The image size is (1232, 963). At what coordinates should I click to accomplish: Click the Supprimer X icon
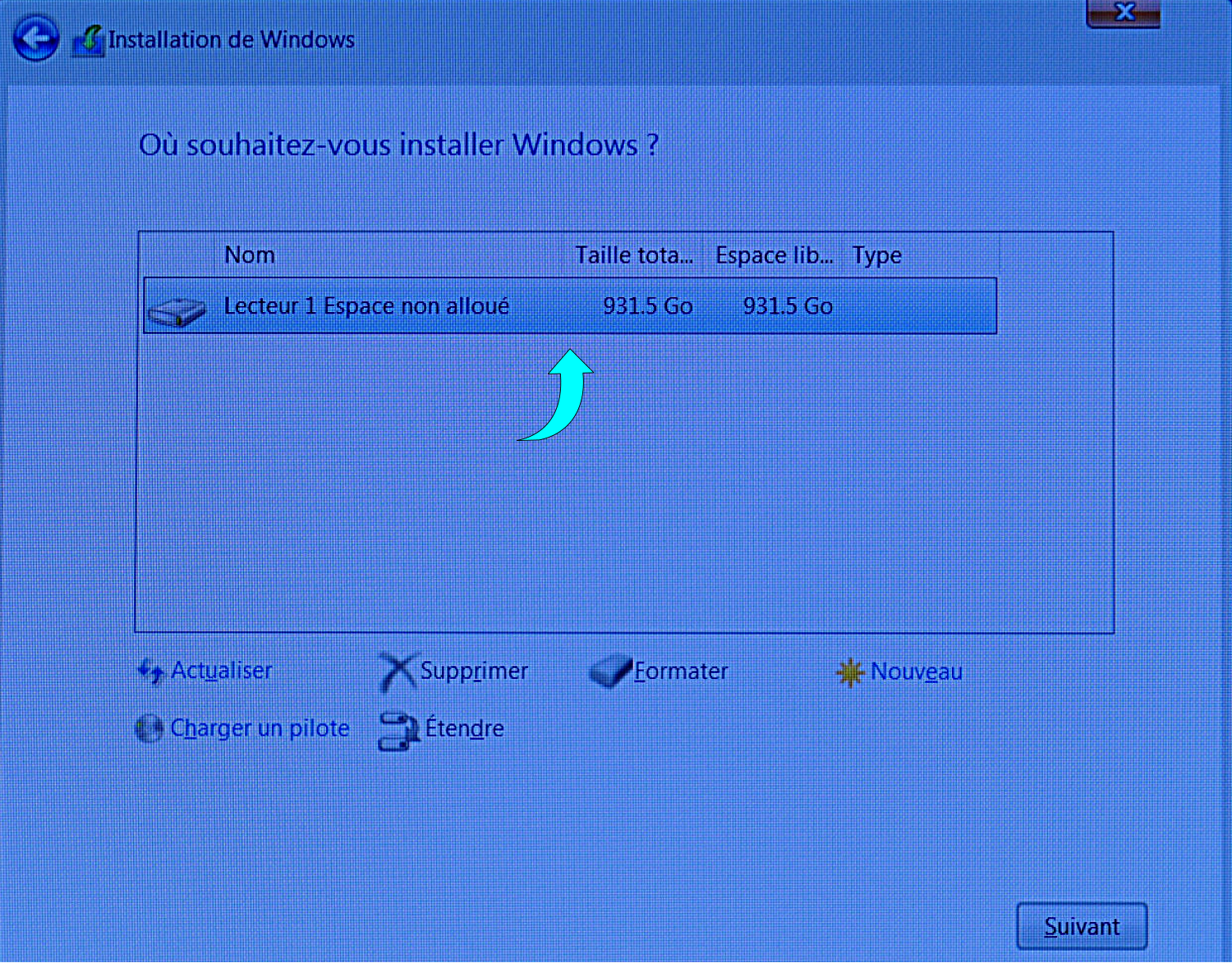coord(398,672)
